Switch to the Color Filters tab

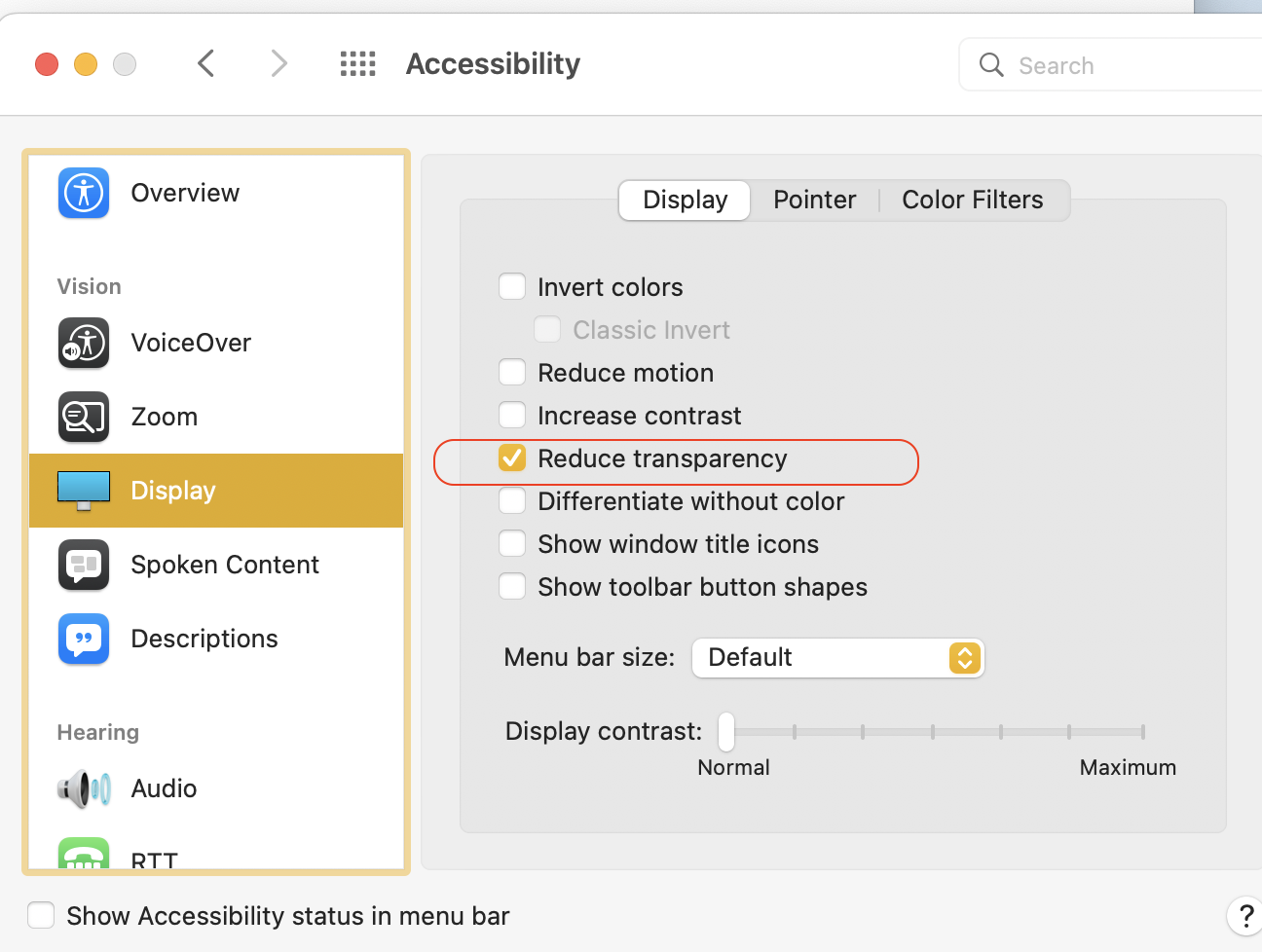(x=972, y=201)
